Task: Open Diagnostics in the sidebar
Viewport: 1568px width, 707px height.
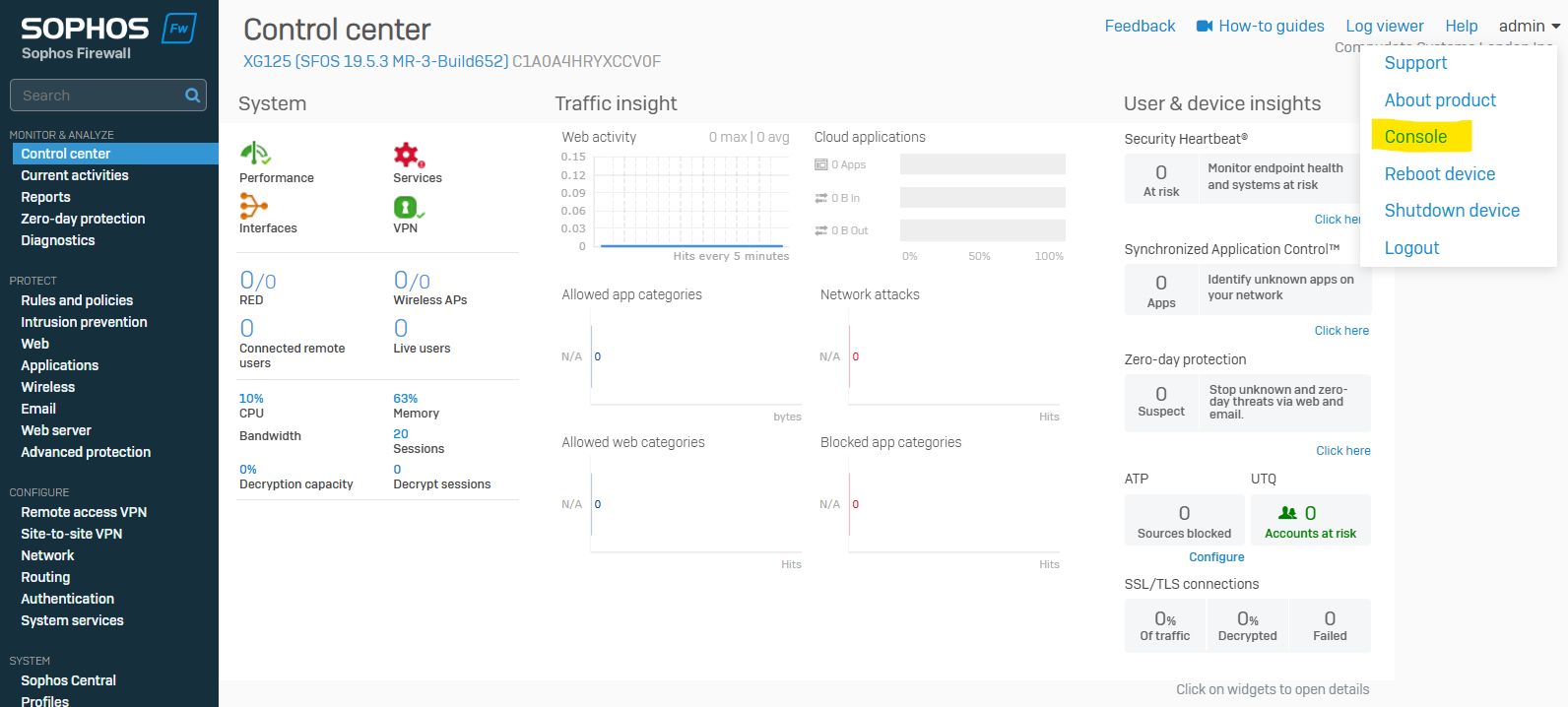Action: (x=58, y=240)
